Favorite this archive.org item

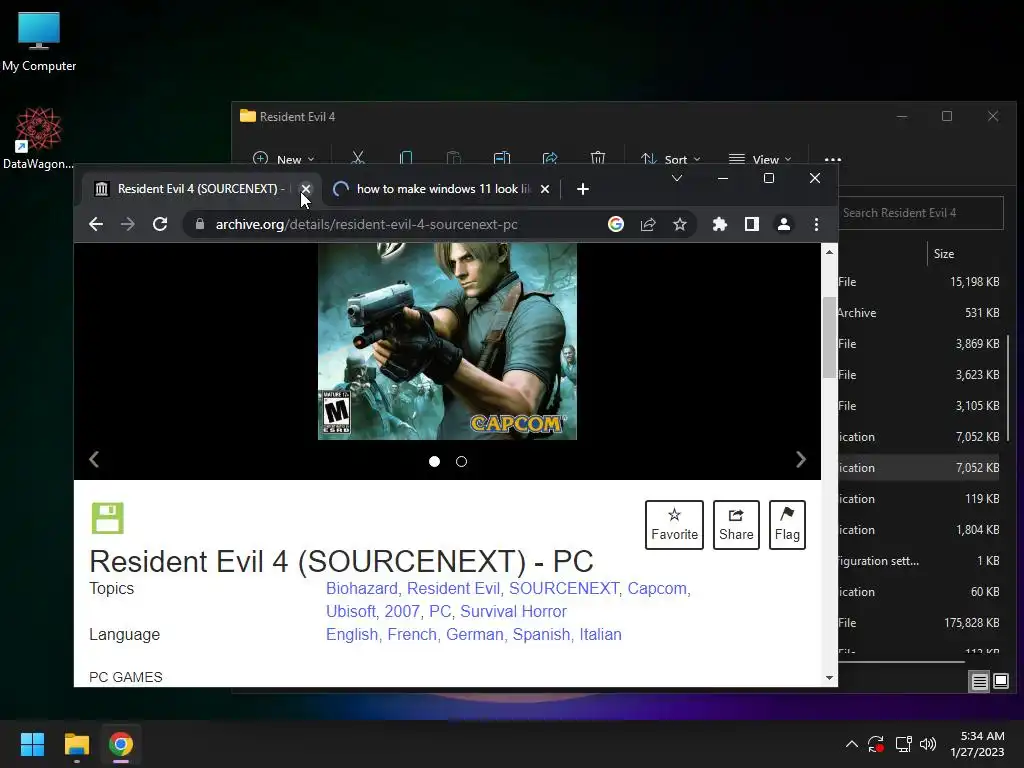(x=674, y=525)
